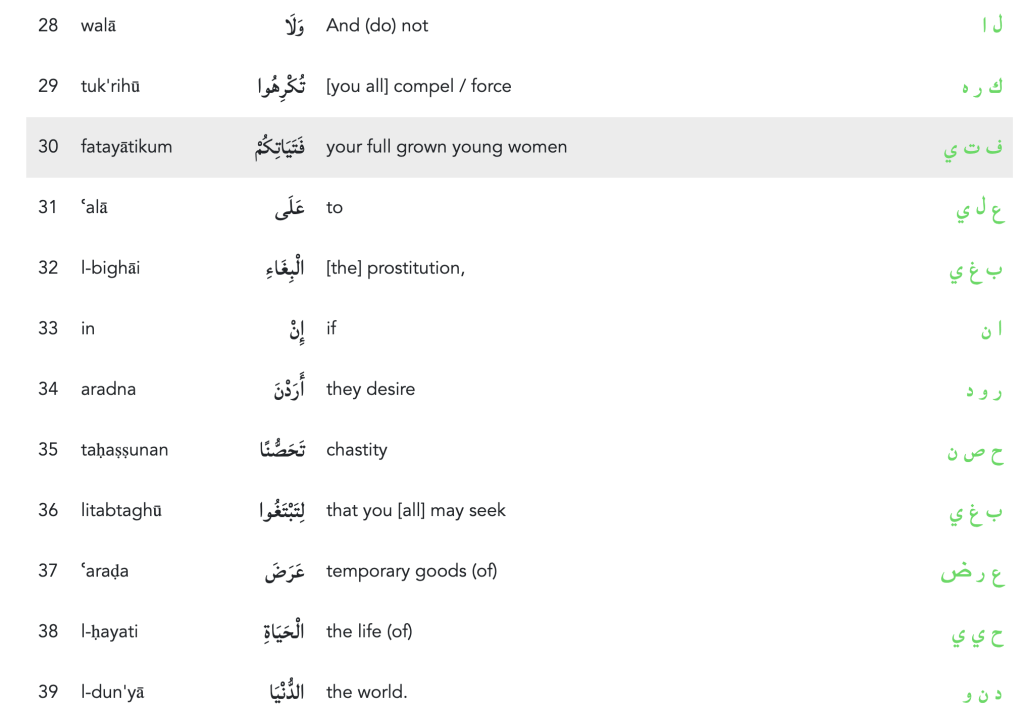Open the root link ح ص ن
The height and width of the screenshot is (711, 1023).
pyautogui.click(x=975, y=452)
